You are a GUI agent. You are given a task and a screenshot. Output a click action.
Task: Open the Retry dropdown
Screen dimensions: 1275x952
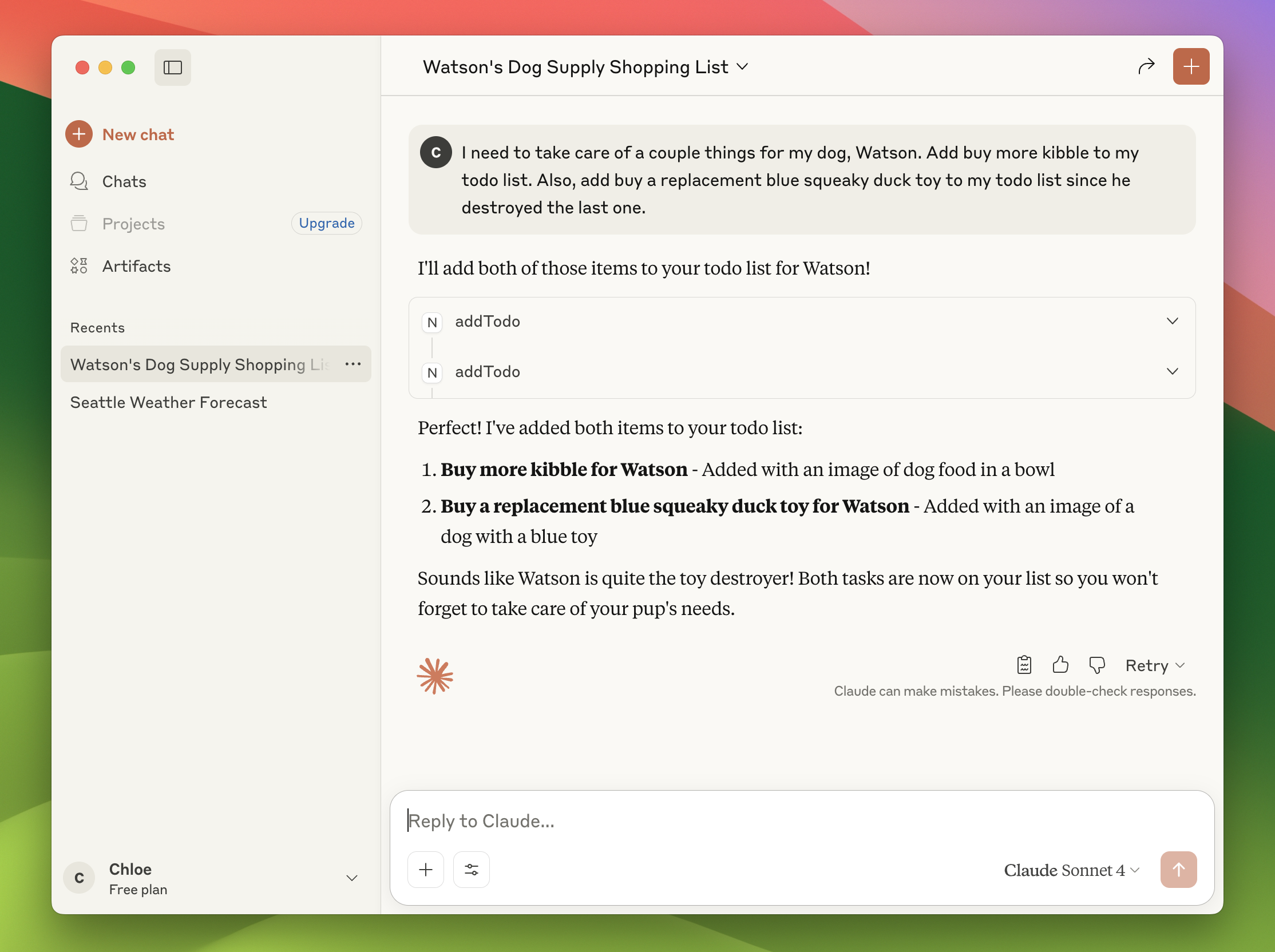coord(1154,665)
